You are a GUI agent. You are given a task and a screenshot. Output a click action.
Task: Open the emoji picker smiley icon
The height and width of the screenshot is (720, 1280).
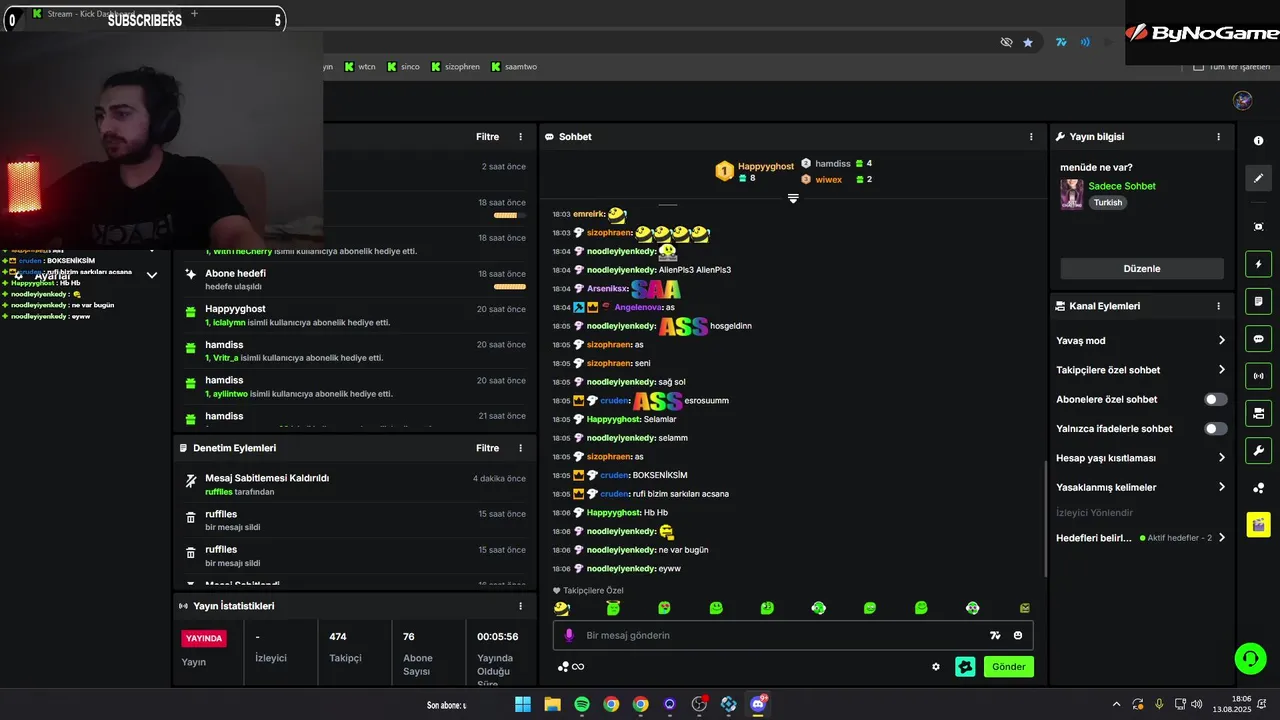click(x=1018, y=635)
